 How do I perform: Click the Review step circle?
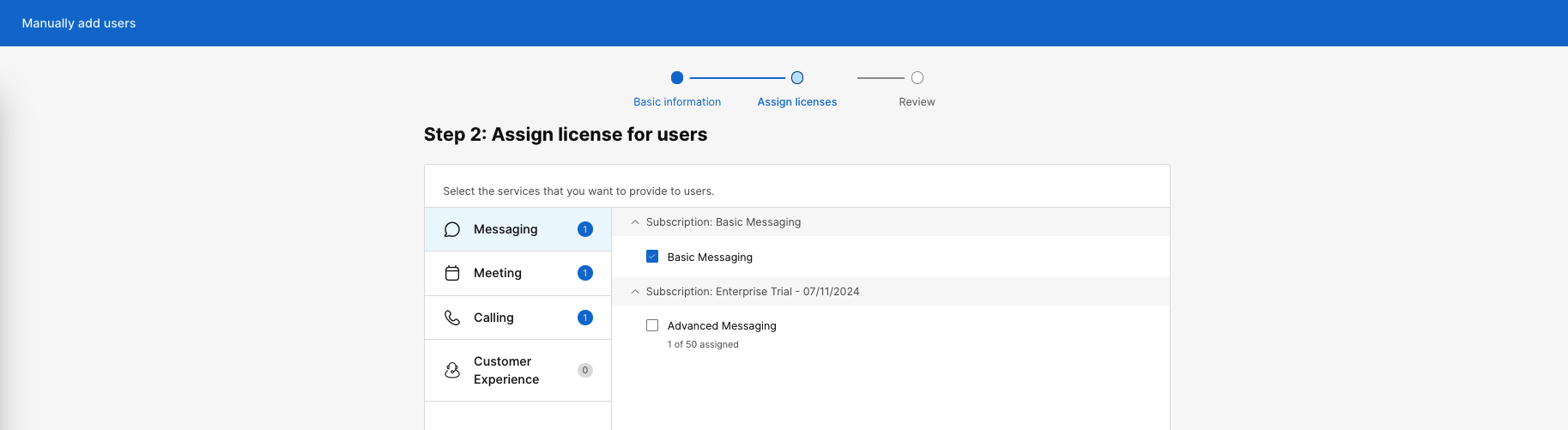[x=917, y=78]
